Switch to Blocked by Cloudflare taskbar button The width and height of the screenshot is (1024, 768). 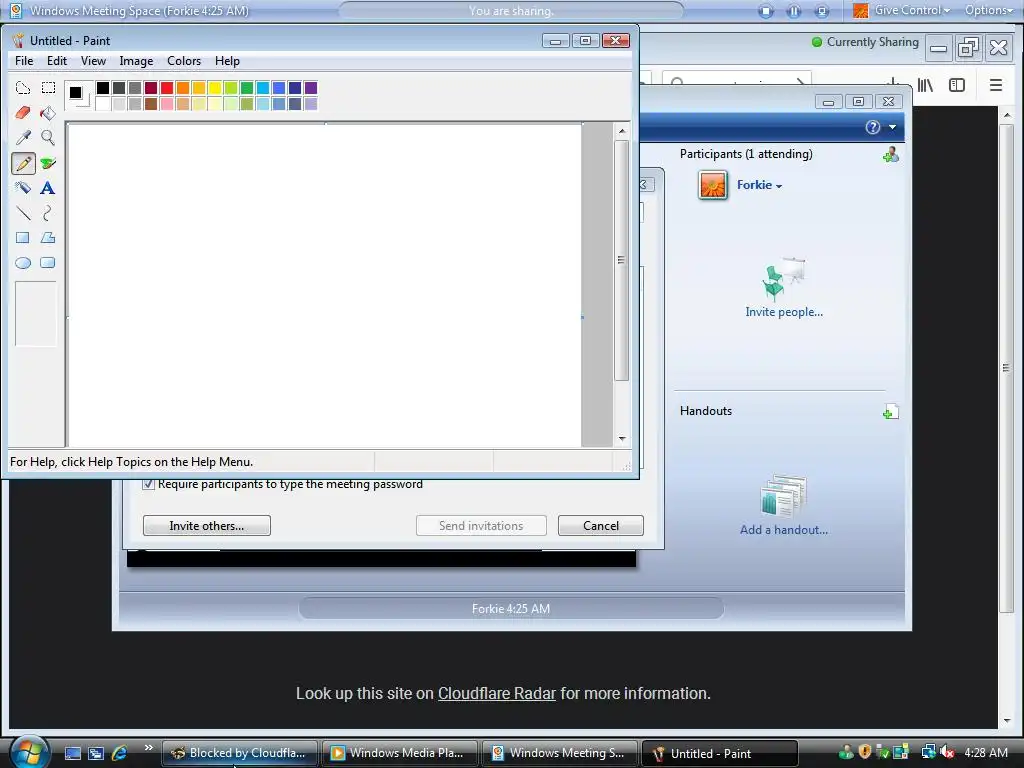coord(240,753)
